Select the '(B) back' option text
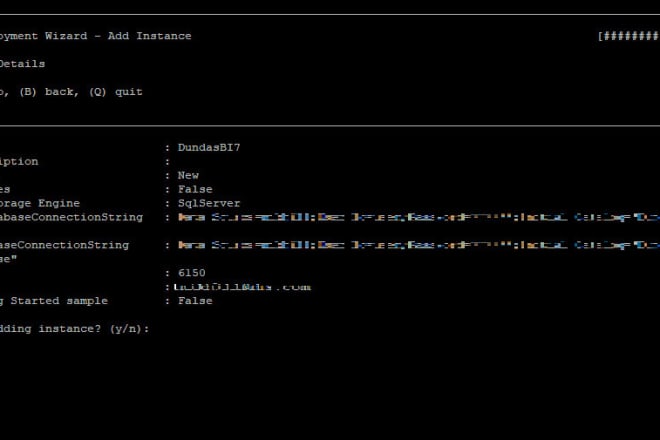Image resolution: width=660 pixels, height=440 pixels. coord(49,92)
